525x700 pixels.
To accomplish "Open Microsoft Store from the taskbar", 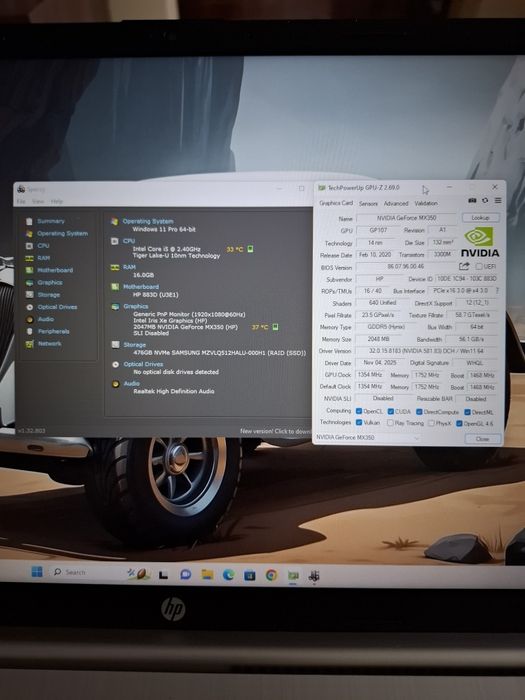I will tap(250, 575).
